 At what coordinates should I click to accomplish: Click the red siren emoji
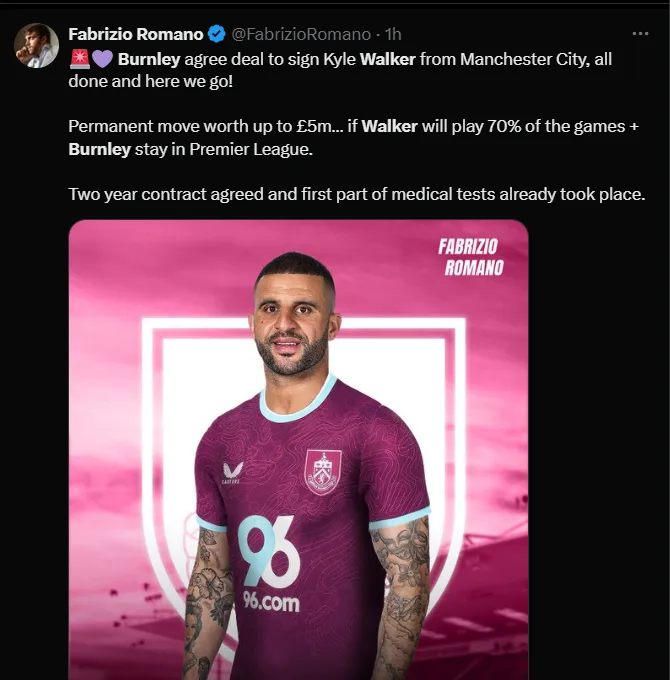click(x=80, y=59)
